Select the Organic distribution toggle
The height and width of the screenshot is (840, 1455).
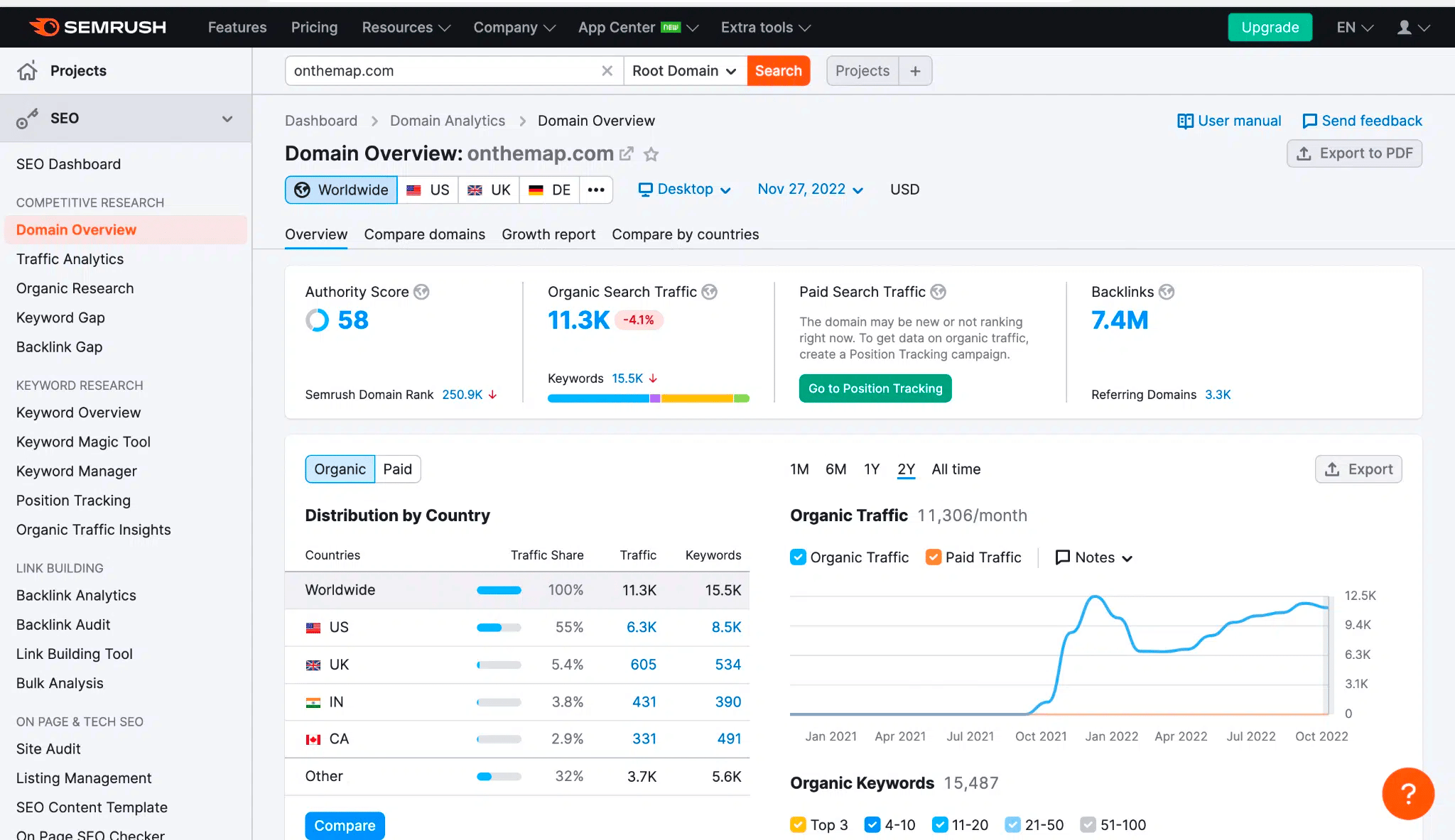[x=340, y=469]
